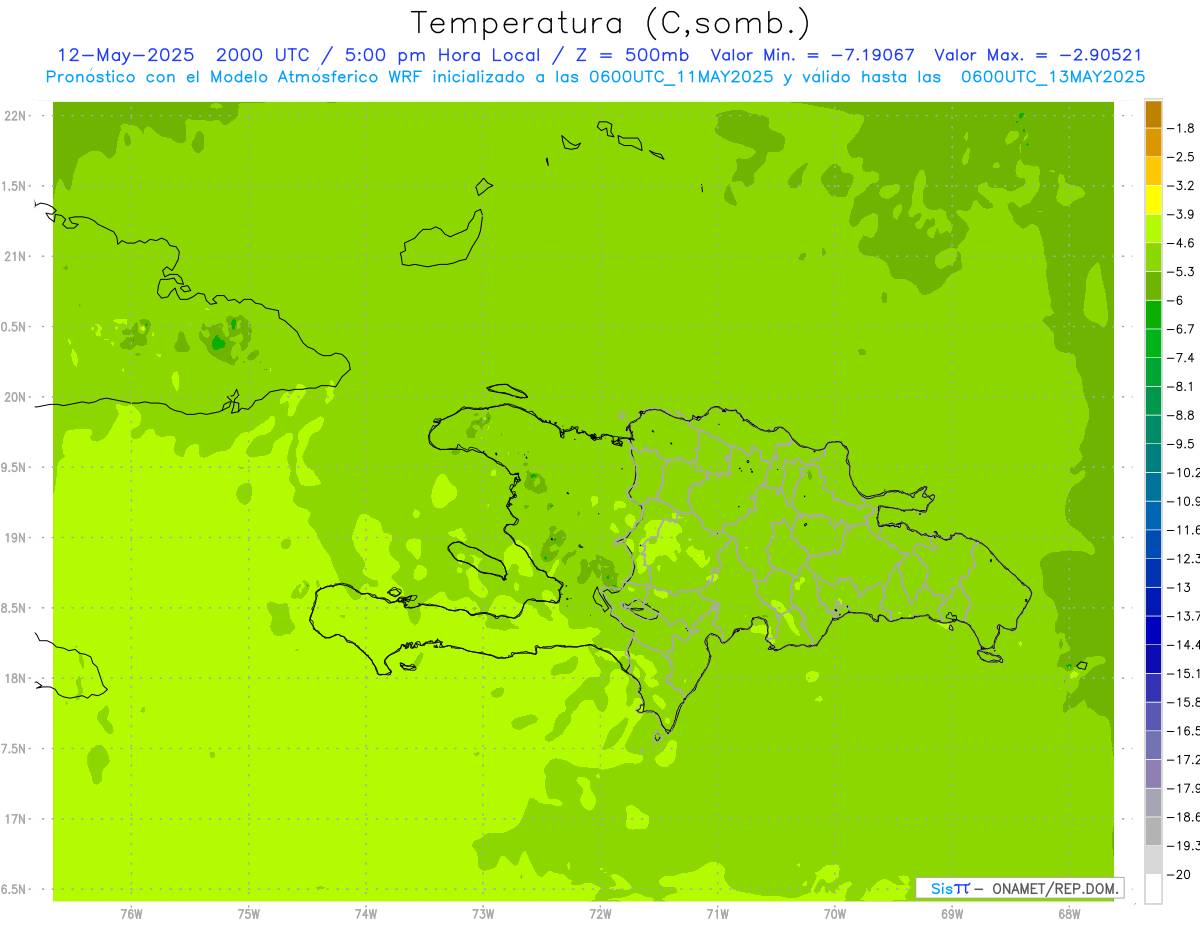Click the '68W' longitude axis label

pos(1068,914)
